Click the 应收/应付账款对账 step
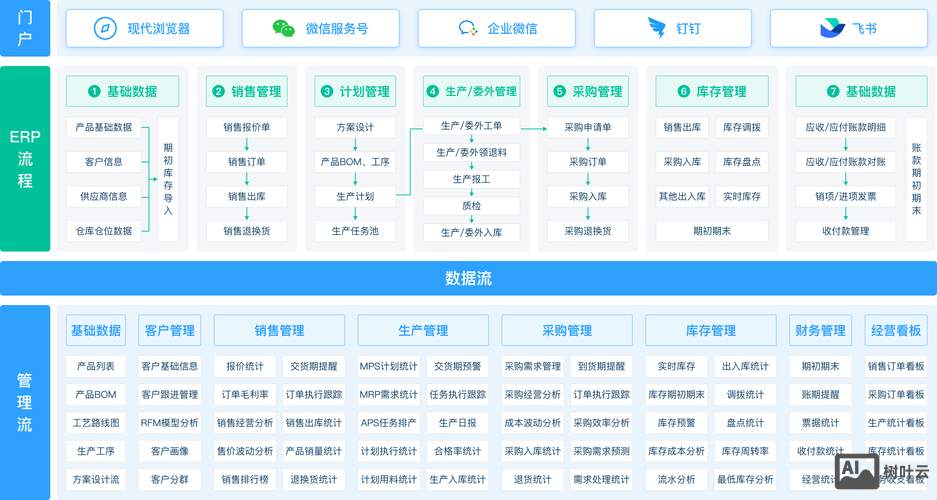Image resolution: width=937 pixels, height=500 pixels. tap(846, 162)
